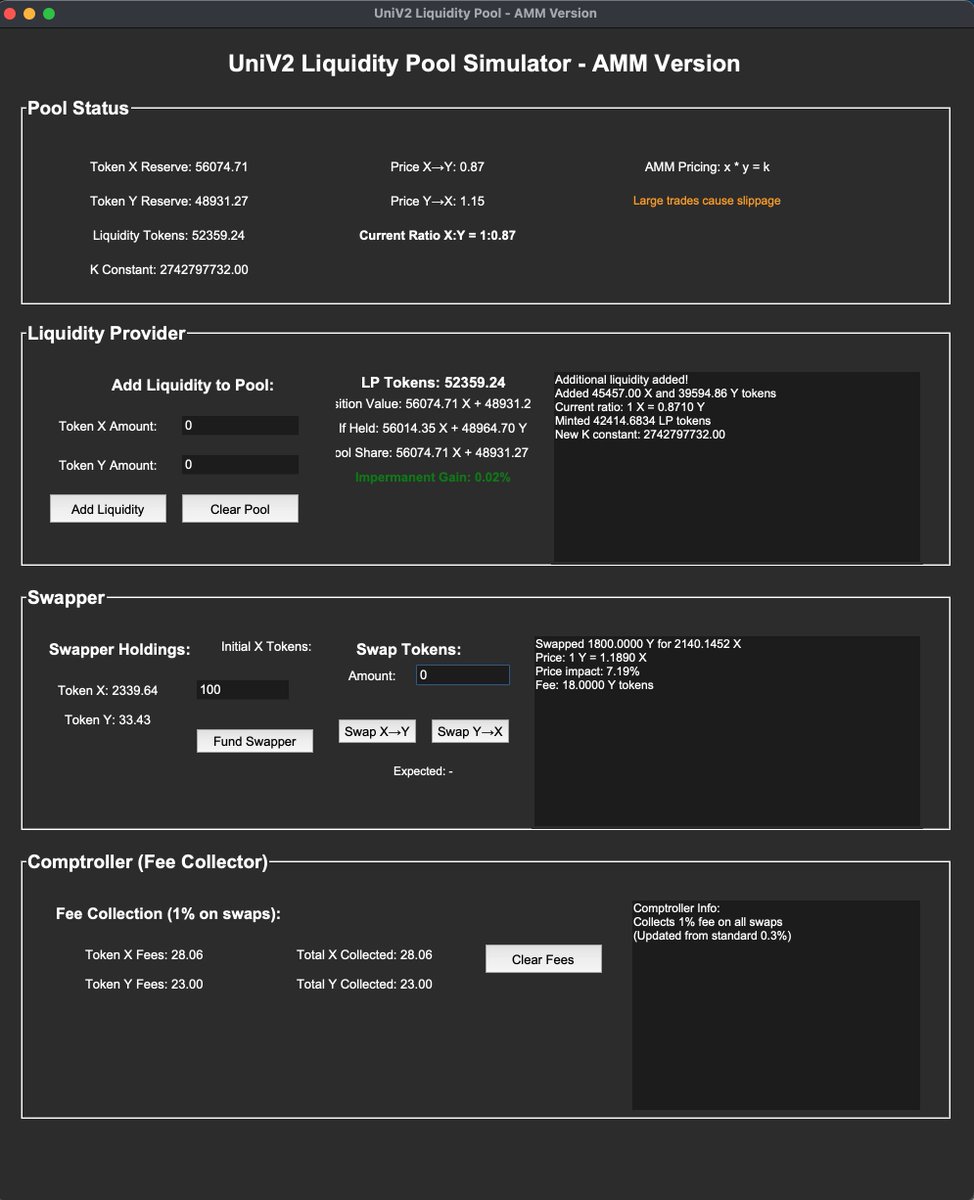
Task: Click the Clear Pool button
Action: click(x=240, y=509)
